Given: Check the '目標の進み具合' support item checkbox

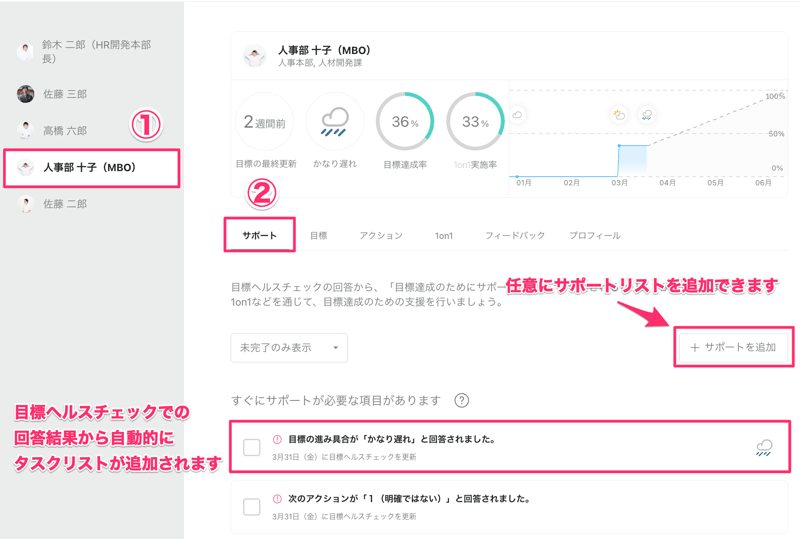Looking at the screenshot, I should click(x=252, y=447).
